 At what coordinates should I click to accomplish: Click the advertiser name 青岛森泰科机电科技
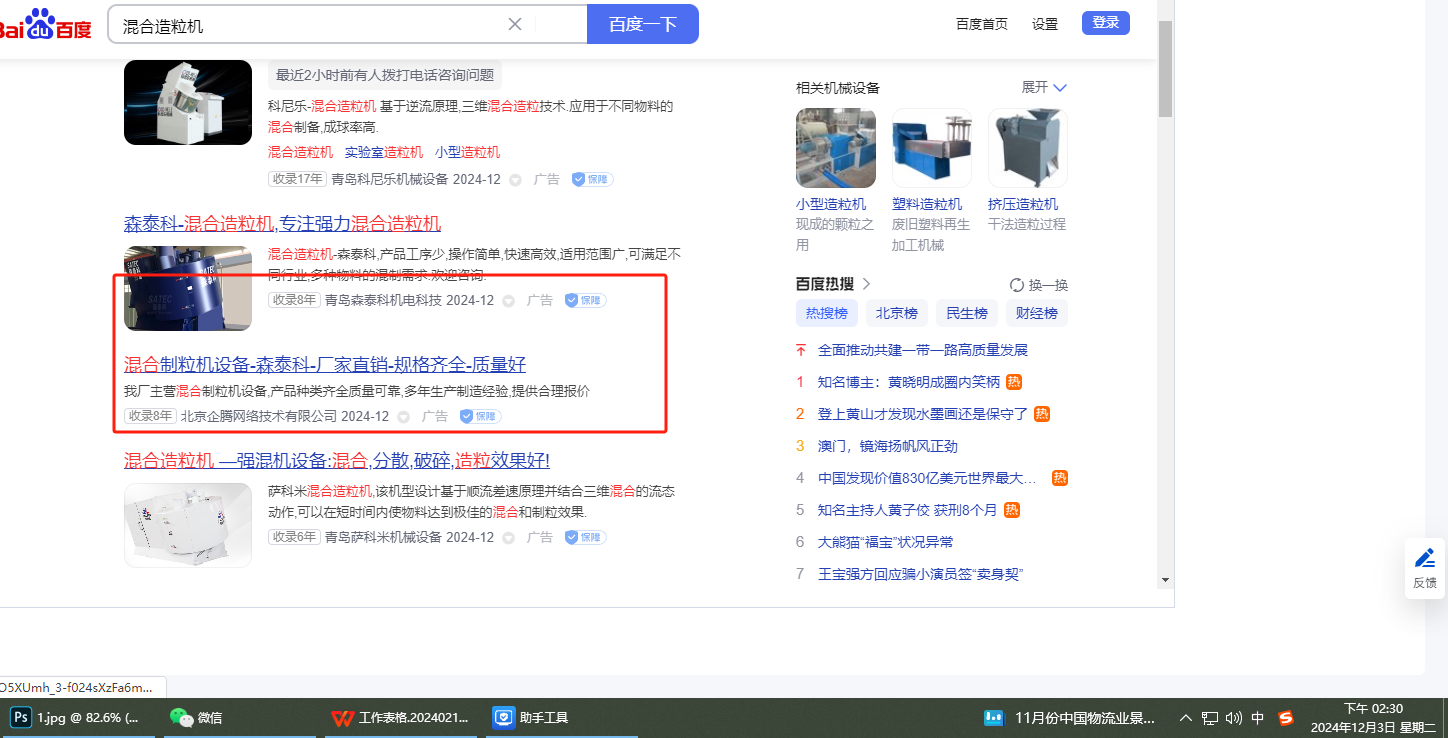click(x=383, y=300)
